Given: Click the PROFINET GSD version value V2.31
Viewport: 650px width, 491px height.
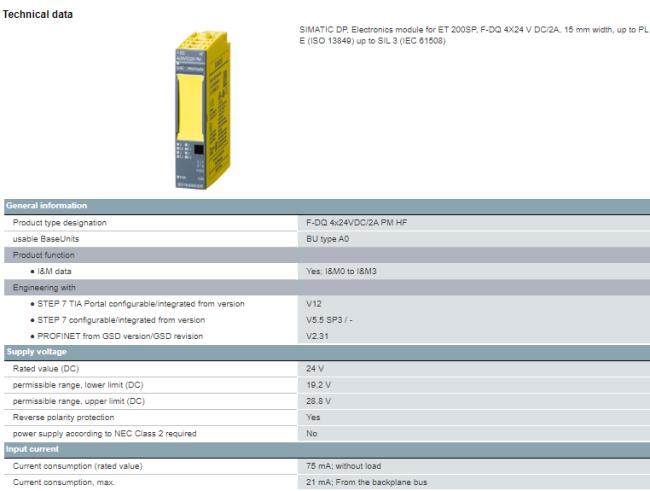Looking at the screenshot, I should pos(317,336).
